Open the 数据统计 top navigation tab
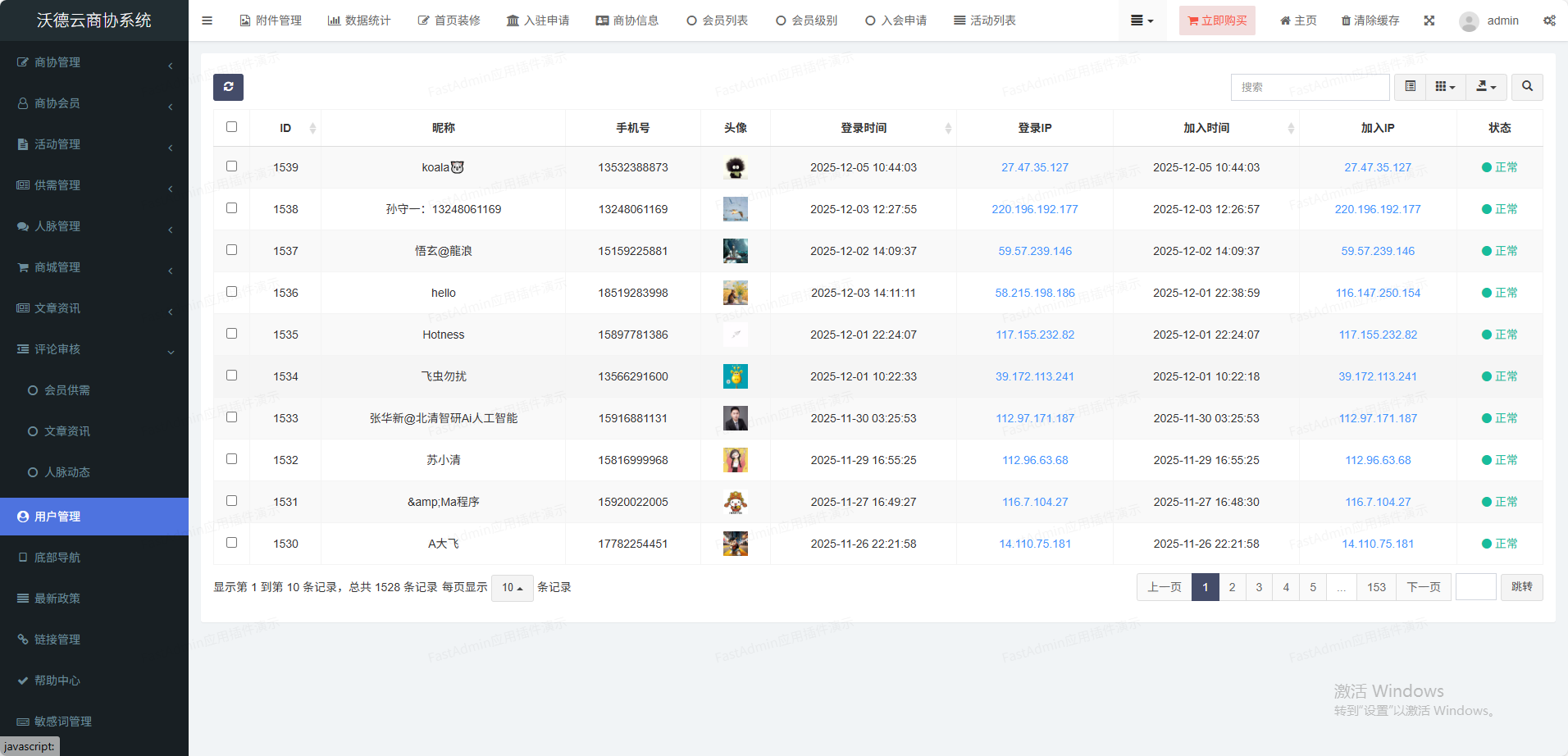 pyautogui.click(x=359, y=20)
